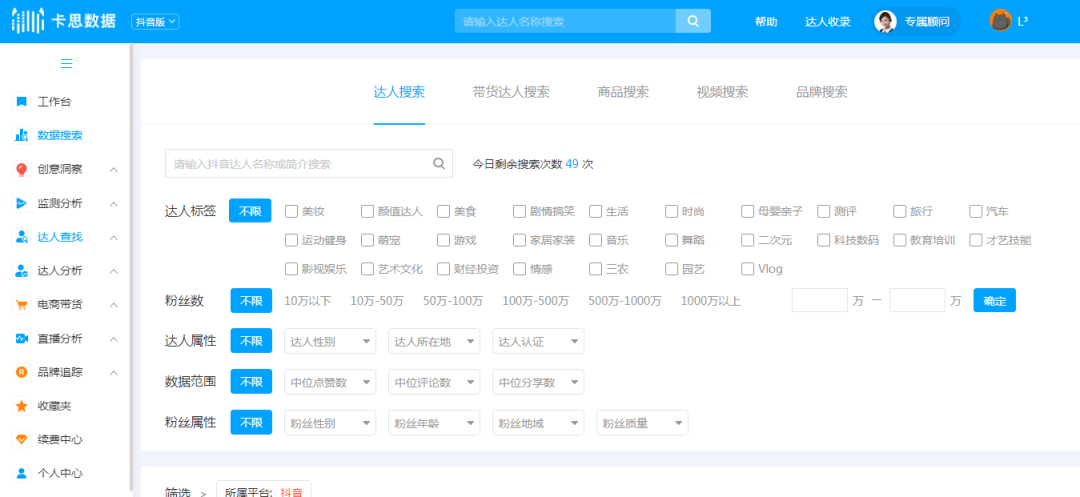Toggle the 电商带货 sidebar chevron
Screen dimensions: 1080x497
tap(114, 305)
